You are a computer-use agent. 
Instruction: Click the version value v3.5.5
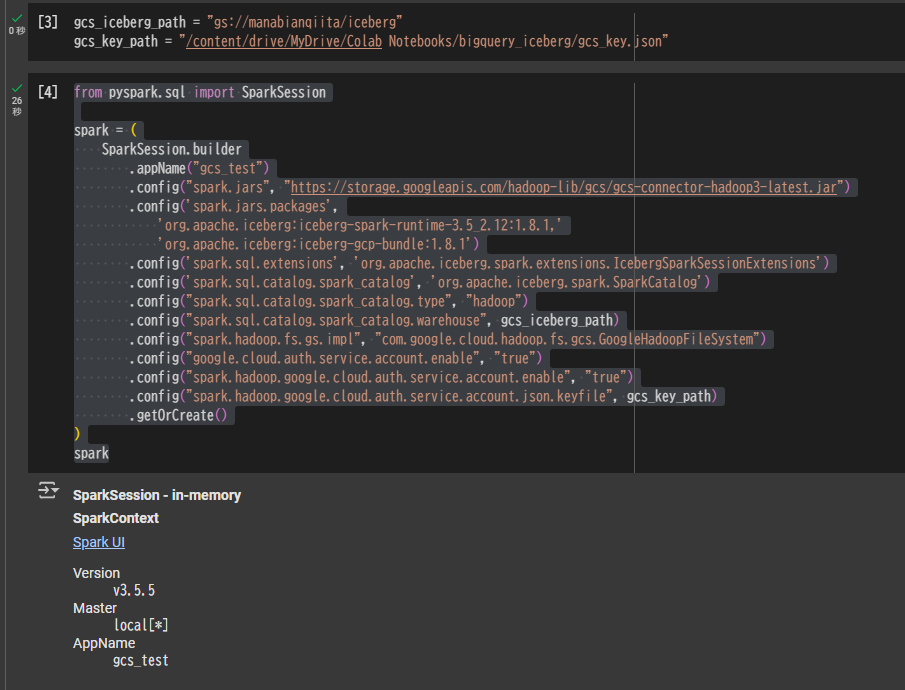pyautogui.click(x=134, y=590)
